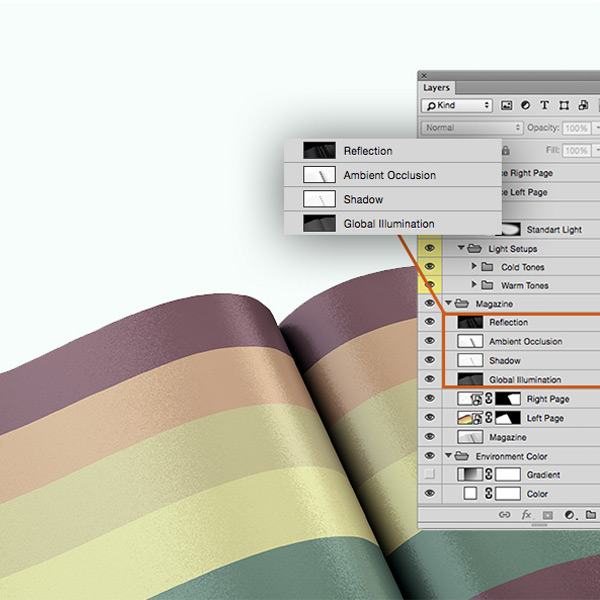Click the Fill value field

point(576,150)
